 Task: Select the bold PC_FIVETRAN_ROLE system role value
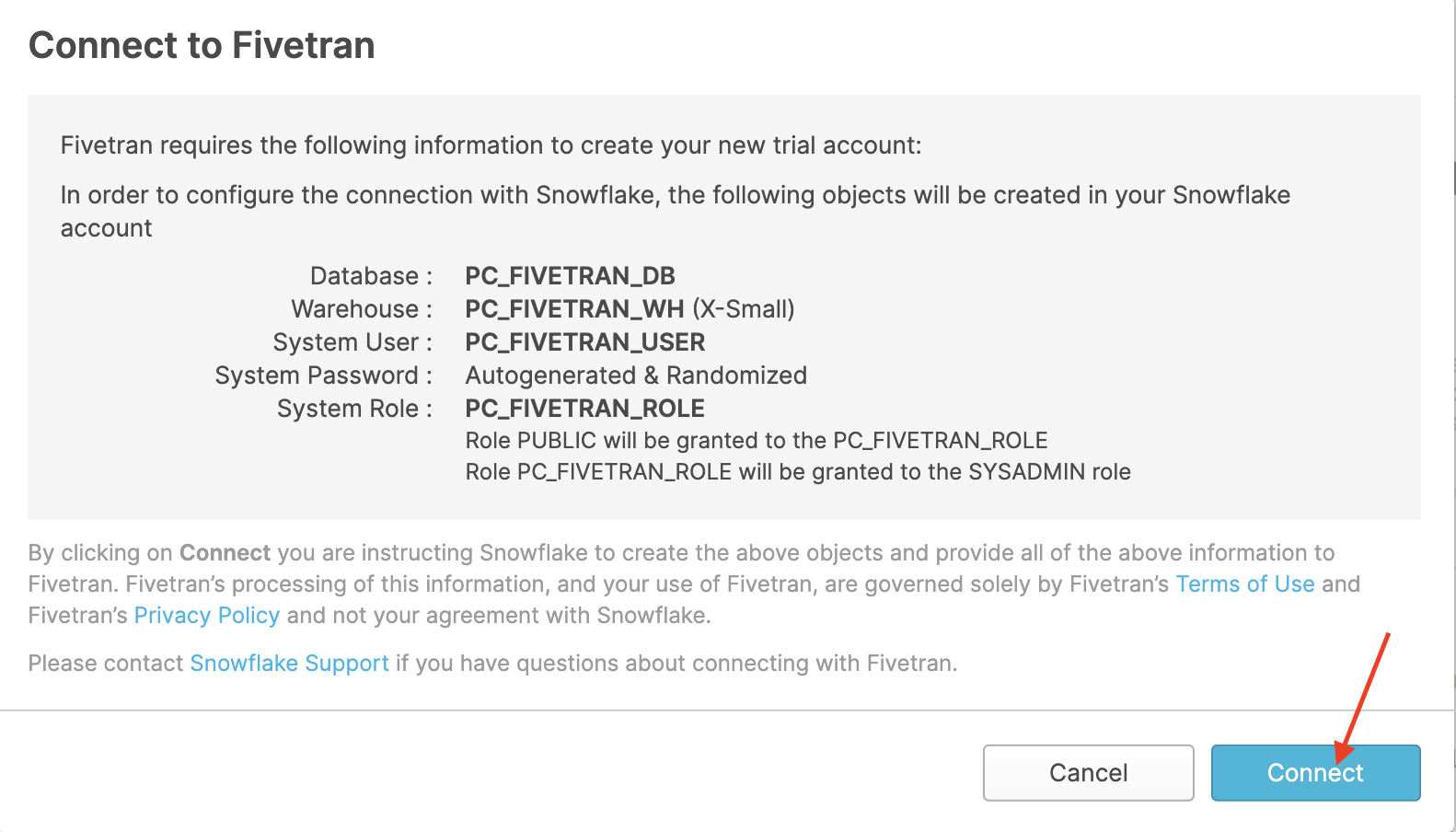584,408
